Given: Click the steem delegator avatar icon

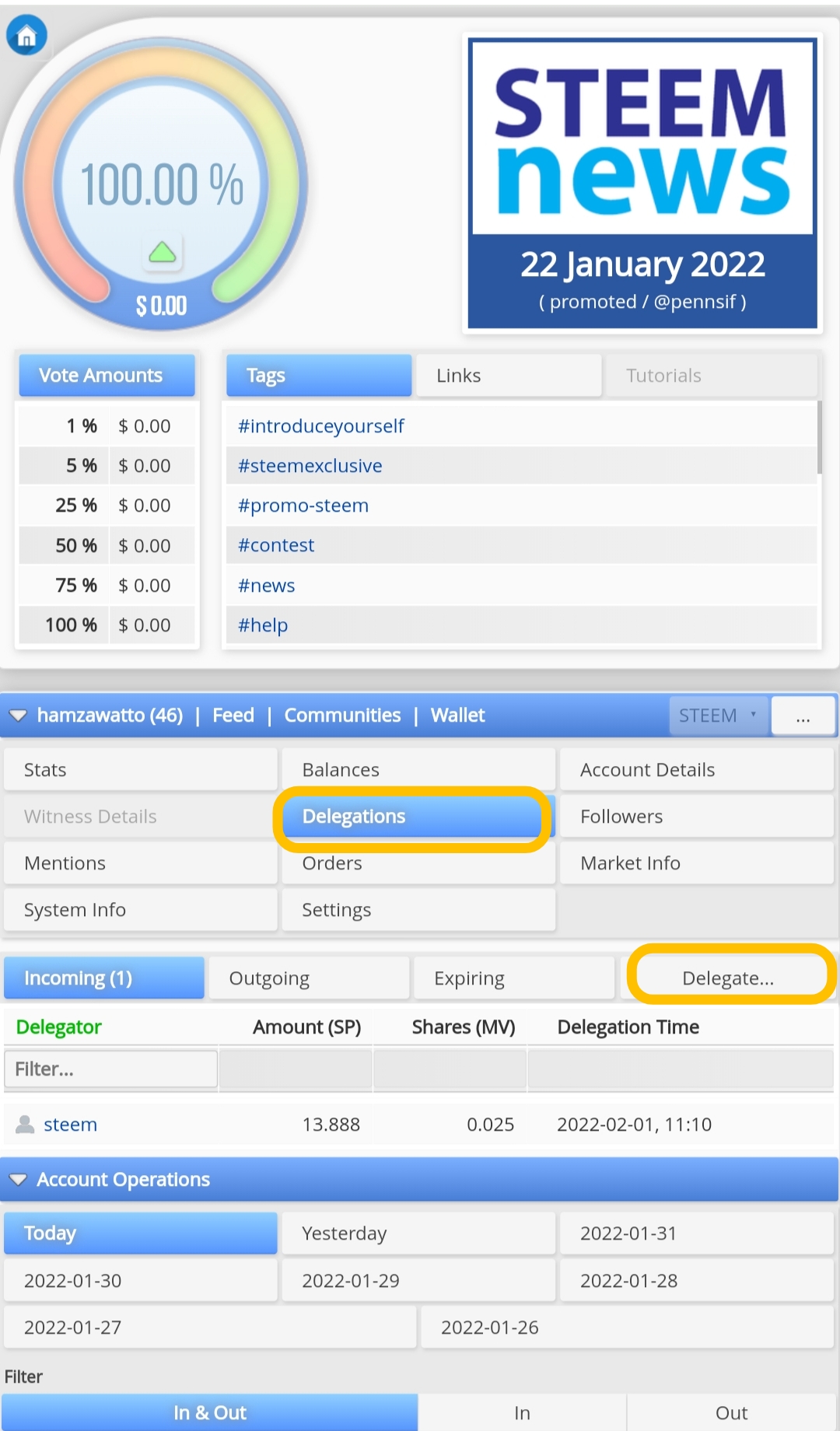Looking at the screenshot, I should click(26, 1124).
